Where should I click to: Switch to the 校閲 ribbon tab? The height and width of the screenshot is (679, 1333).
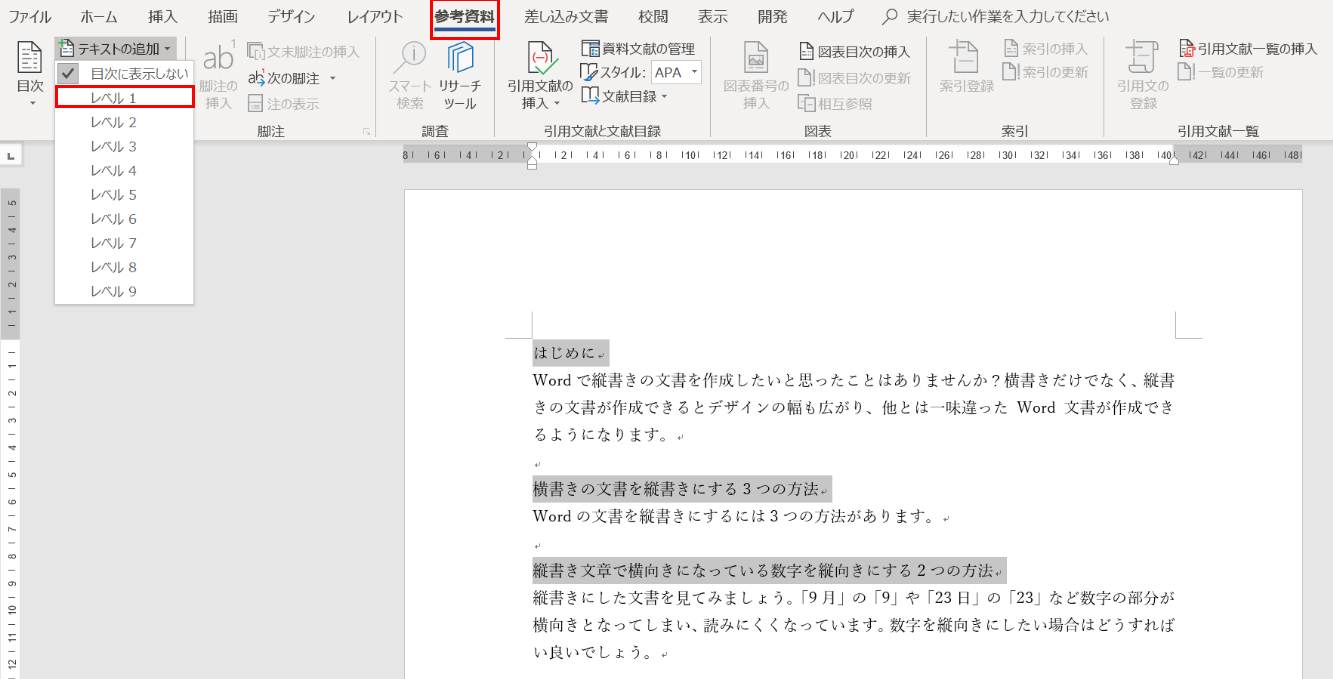[x=652, y=16]
